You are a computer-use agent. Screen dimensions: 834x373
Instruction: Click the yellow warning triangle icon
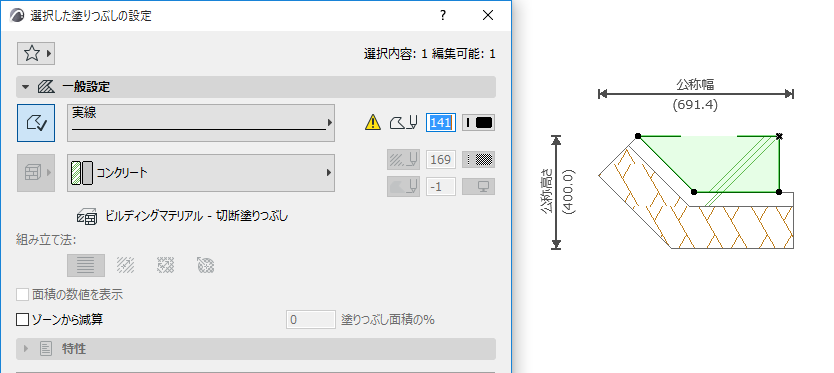click(x=373, y=123)
